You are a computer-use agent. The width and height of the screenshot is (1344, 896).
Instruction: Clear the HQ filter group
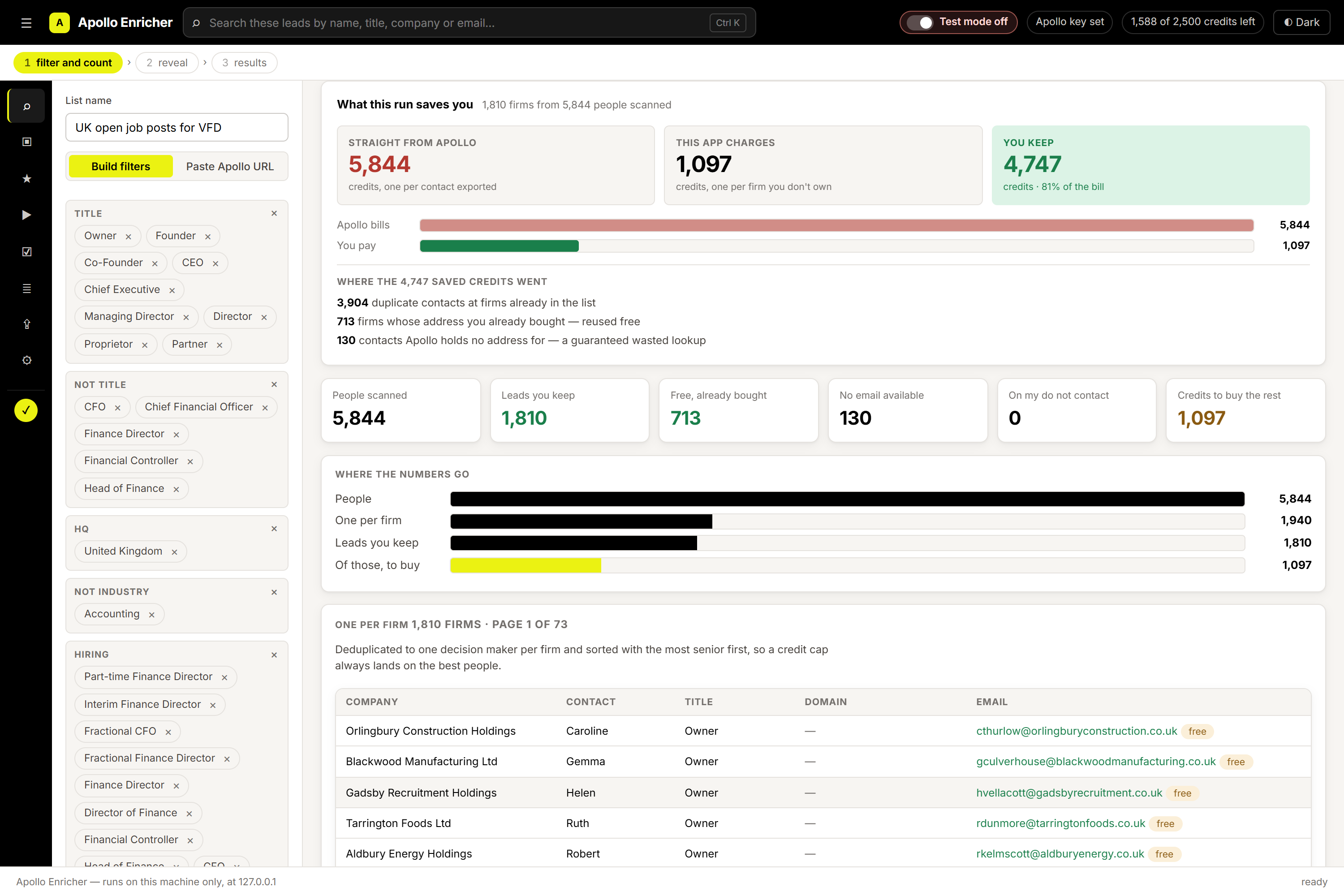(274, 529)
